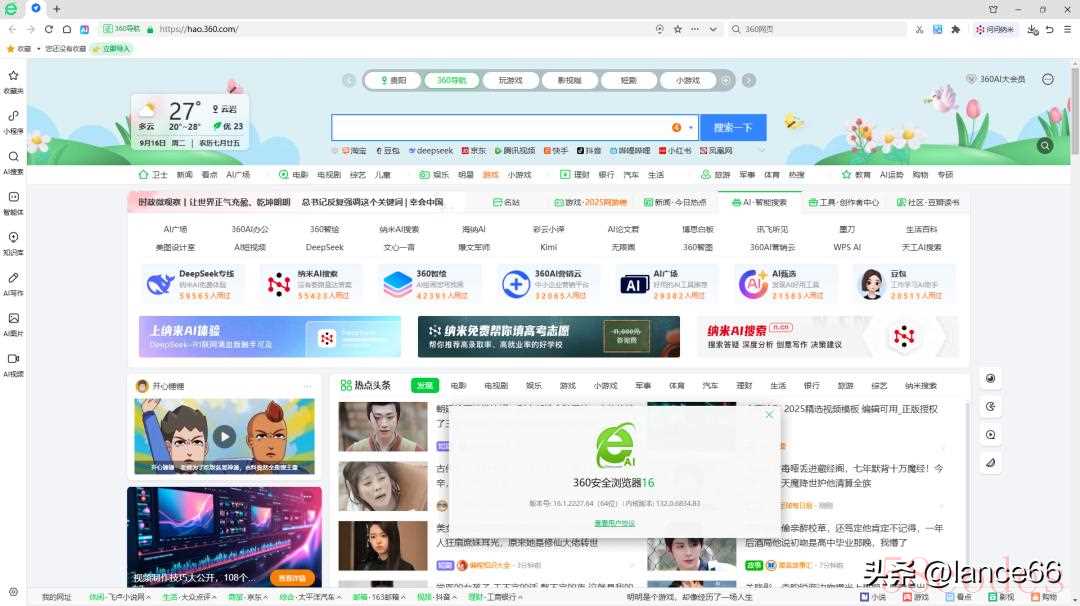
Task: Open the 纳米免费帮你填高考志愿 banner
Action: [548, 336]
